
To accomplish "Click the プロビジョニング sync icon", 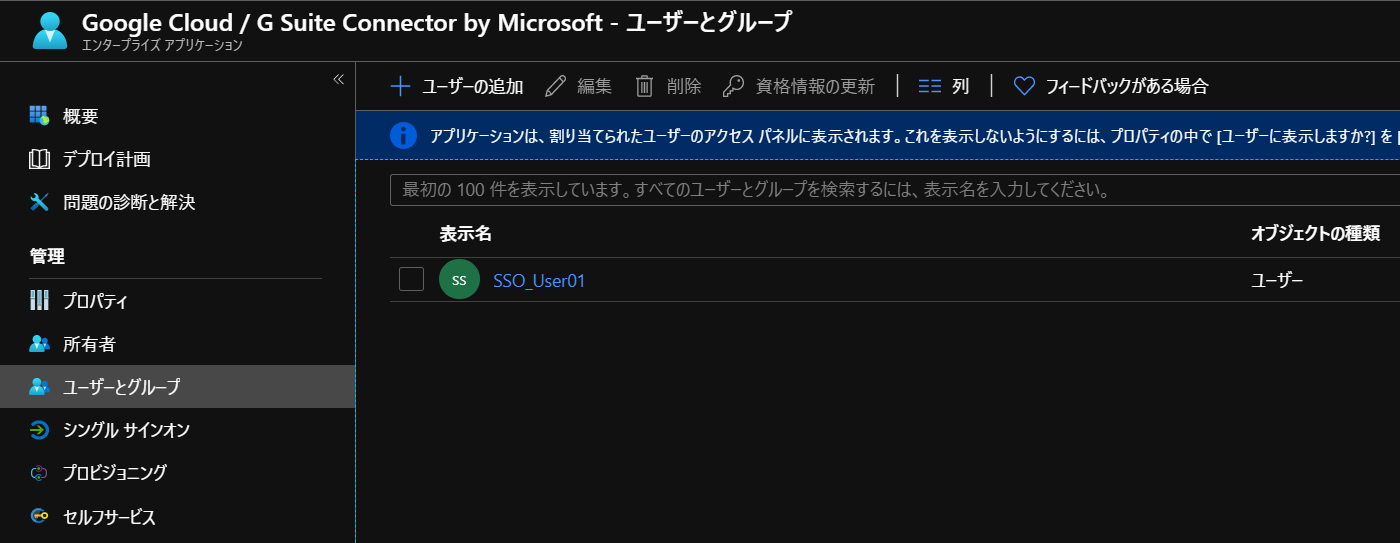I will pyautogui.click(x=40, y=473).
